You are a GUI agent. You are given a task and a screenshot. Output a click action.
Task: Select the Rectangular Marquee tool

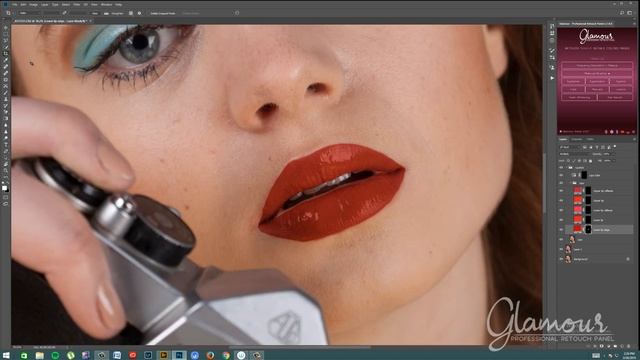point(6,34)
